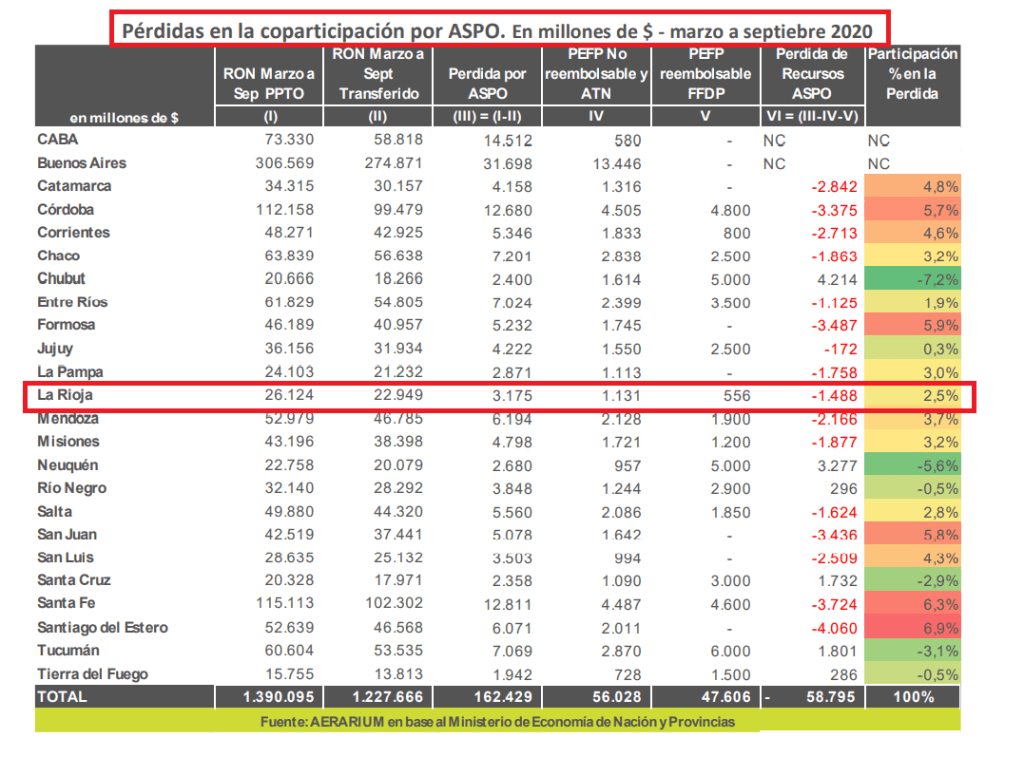The width and height of the screenshot is (1024, 757).
Task: Click the Participación % en la Perdida header
Action: click(x=912, y=74)
